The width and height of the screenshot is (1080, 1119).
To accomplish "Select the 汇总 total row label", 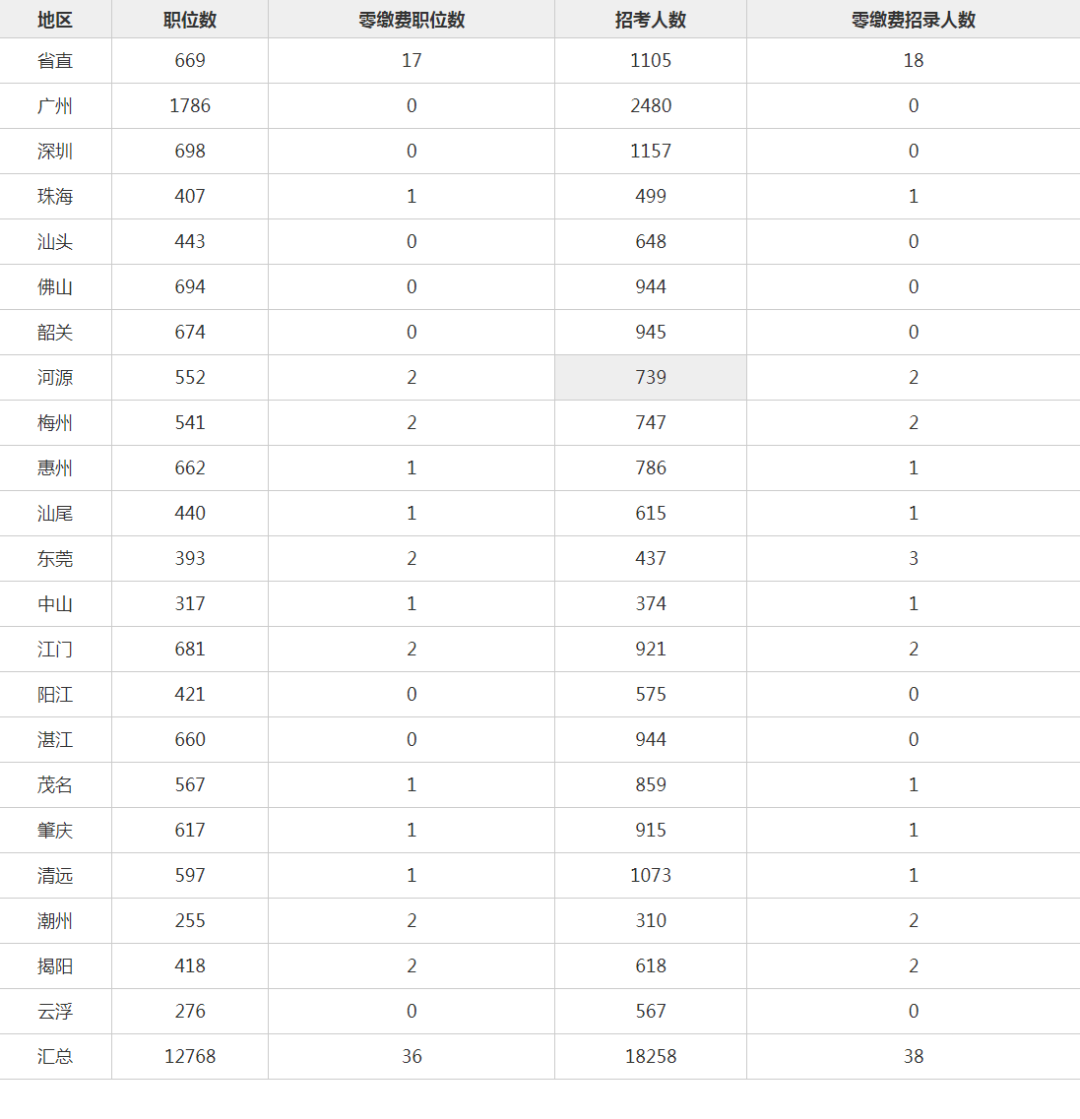I will [x=55, y=1057].
